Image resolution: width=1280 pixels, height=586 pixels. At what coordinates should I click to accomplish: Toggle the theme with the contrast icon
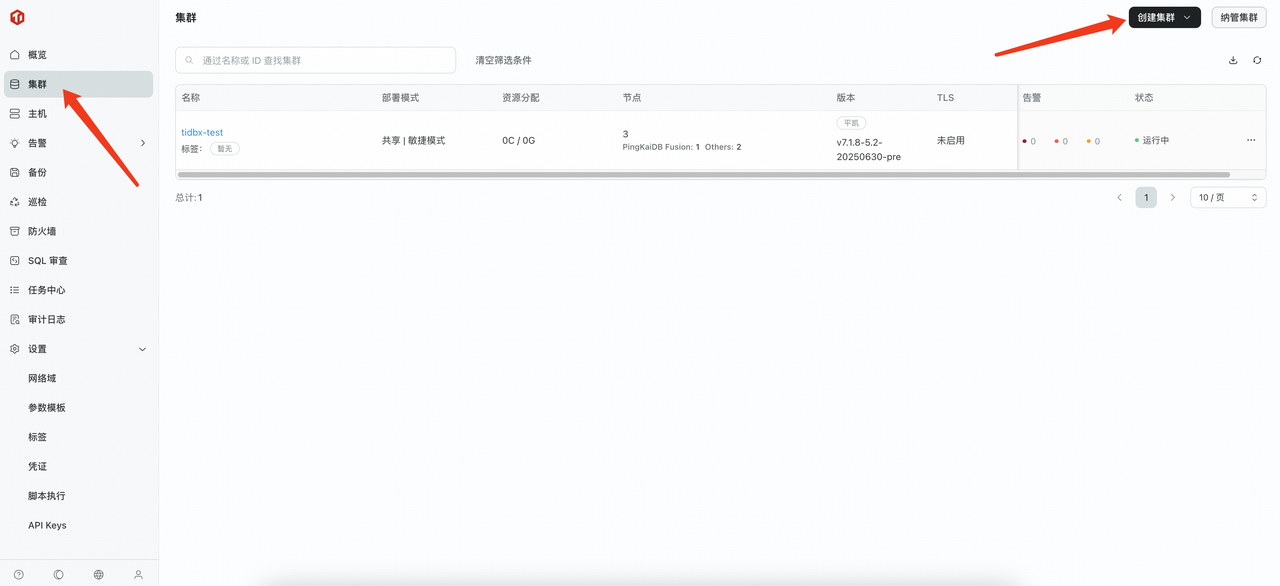coord(57,574)
